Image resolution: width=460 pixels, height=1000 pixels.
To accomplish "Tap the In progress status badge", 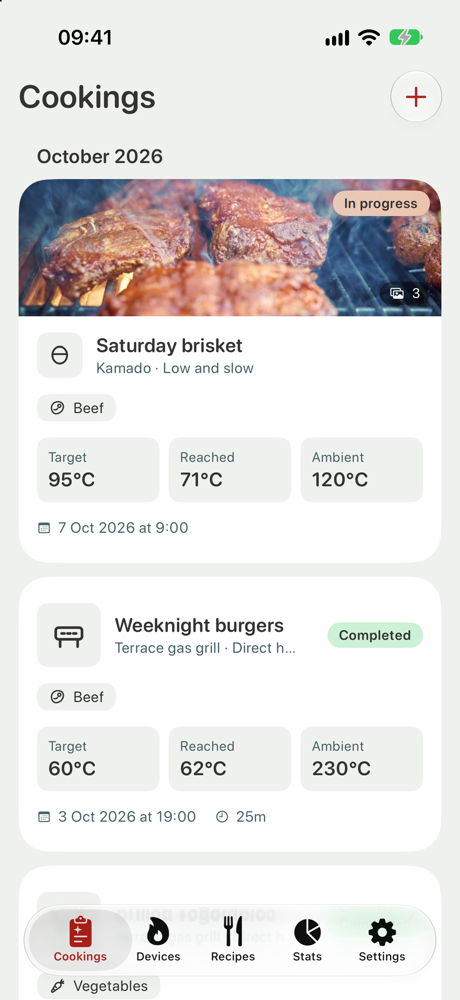I will point(381,203).
